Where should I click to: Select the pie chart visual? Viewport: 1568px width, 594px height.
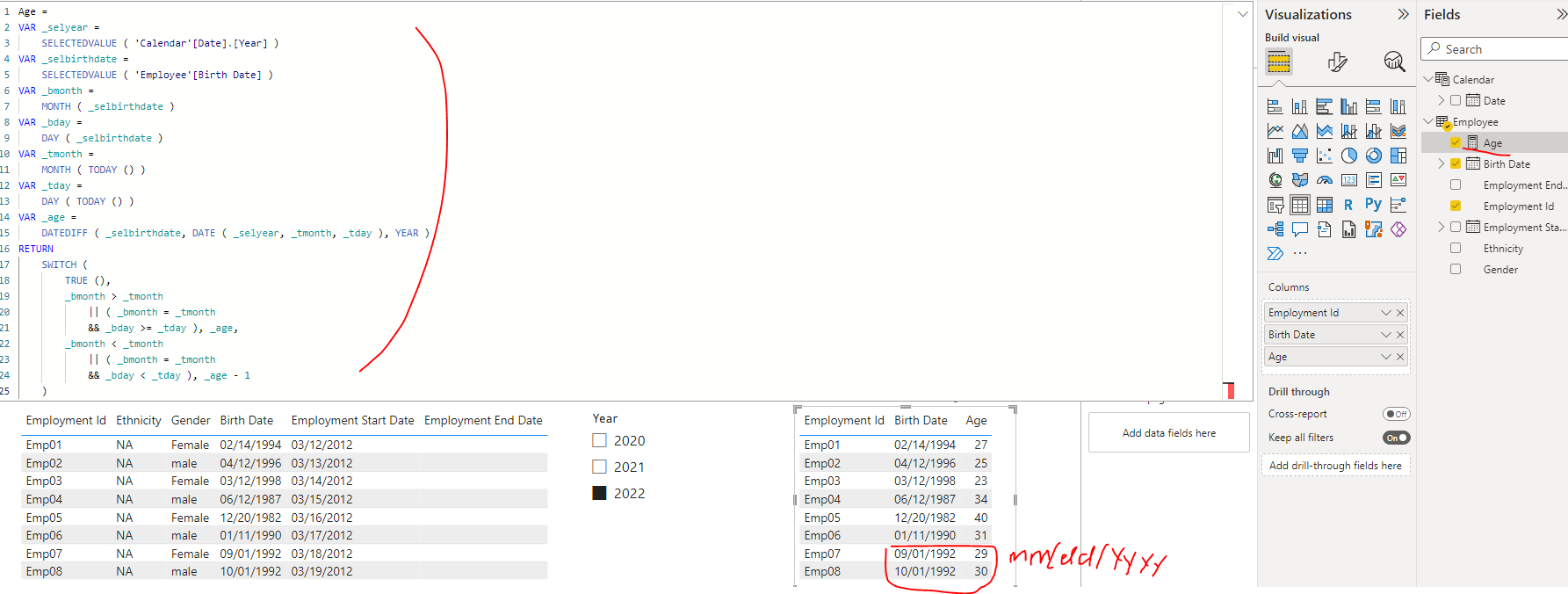(1349, 156)
